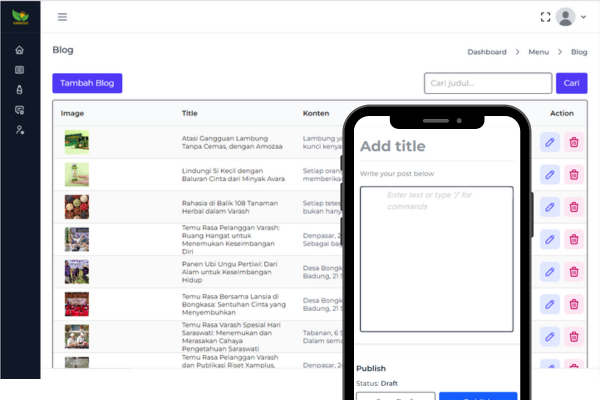This screenshot has height=400, width=600.
Task: Open the user avatar profile
Action: click(x=565, y=17)
